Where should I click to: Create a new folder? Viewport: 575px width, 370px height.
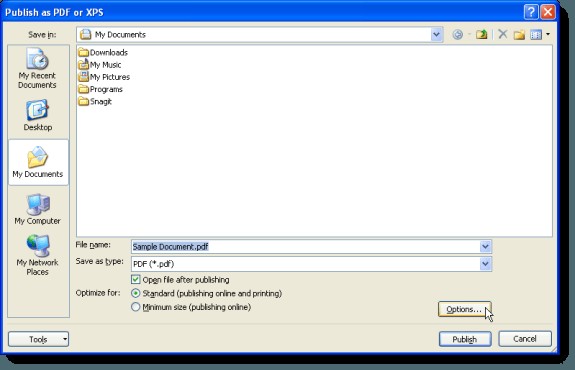coord(519,34)
